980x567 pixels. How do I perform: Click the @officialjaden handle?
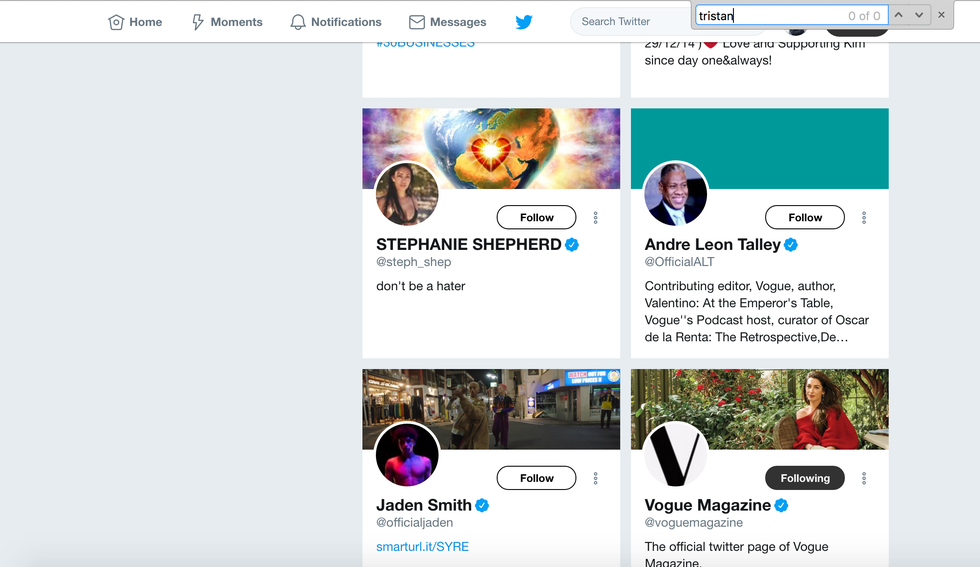pyautogui.click(x=414, y=523)
